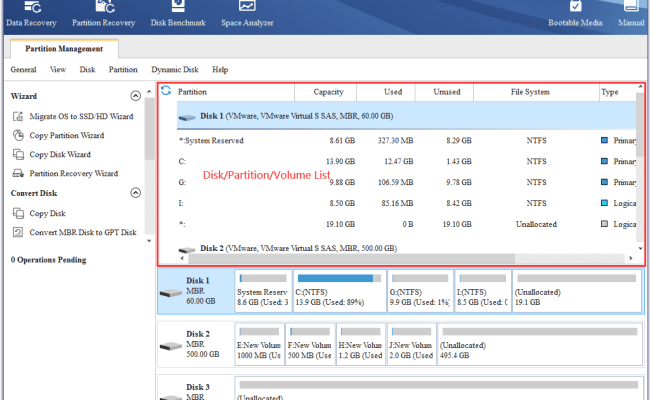
Task: Sort by the Partition column header
Action: pos(235,92)
